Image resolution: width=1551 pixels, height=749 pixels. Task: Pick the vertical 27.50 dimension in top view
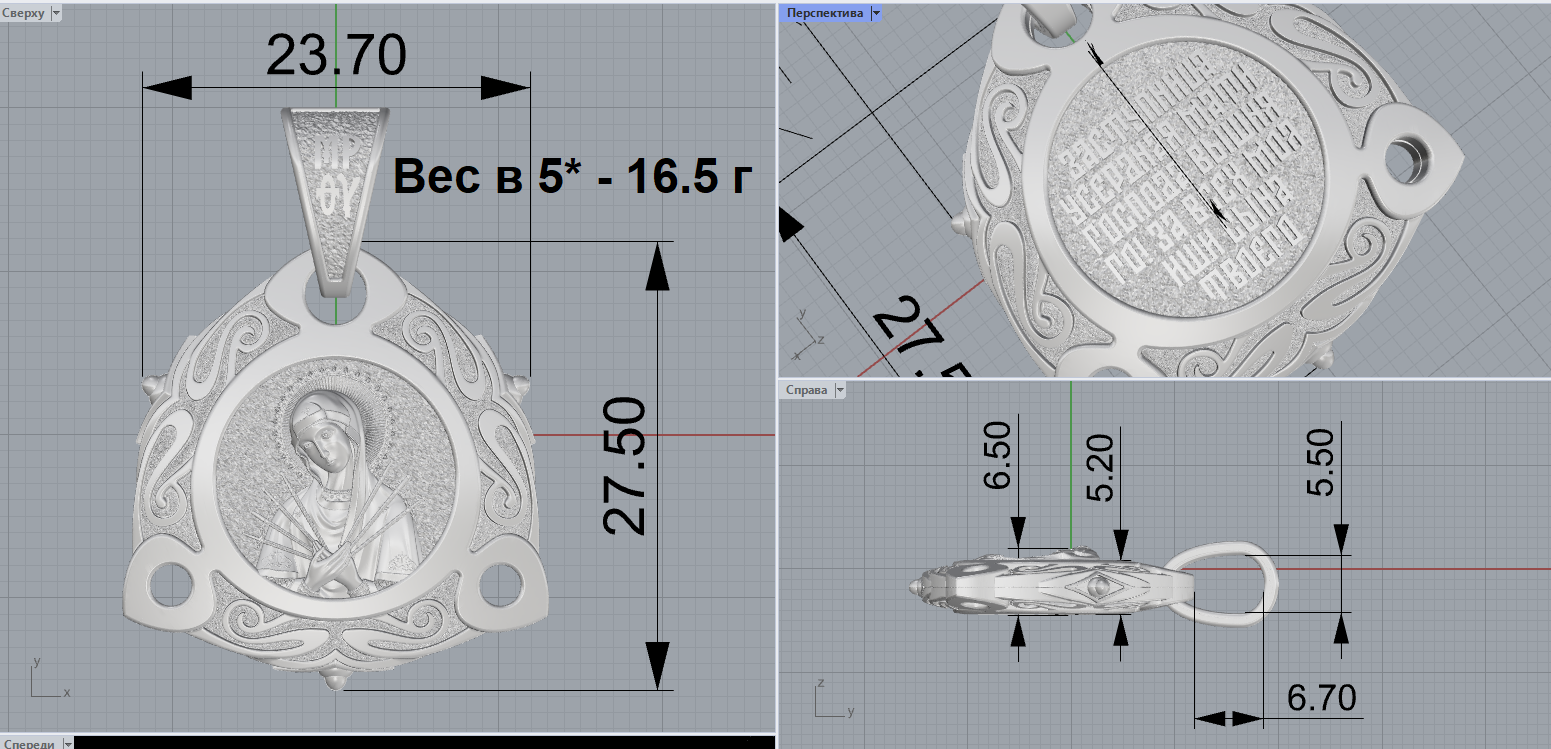pyautogui.click(x=627, y=466)
